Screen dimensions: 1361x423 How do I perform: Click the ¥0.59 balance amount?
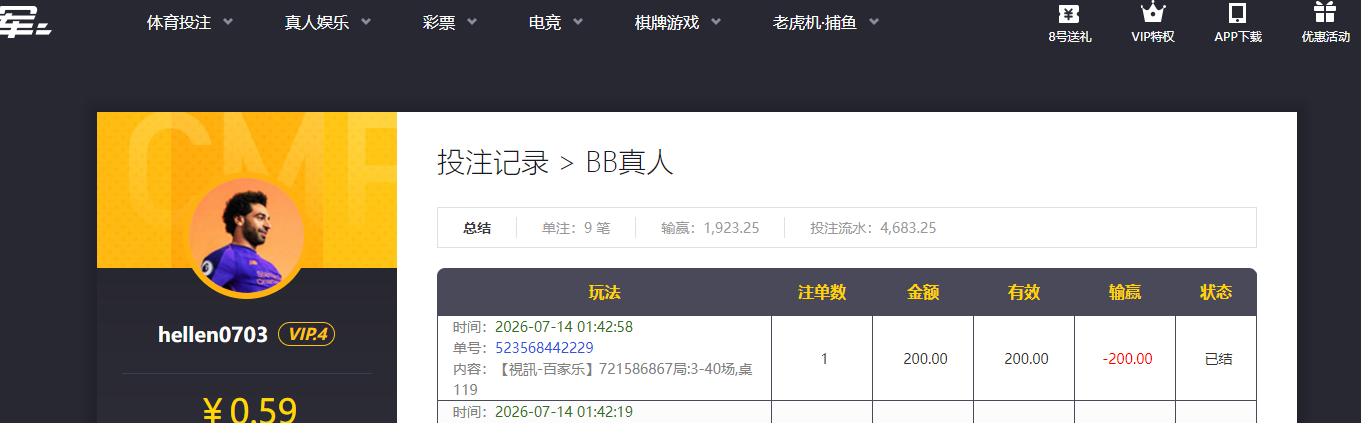coord(249,410)
